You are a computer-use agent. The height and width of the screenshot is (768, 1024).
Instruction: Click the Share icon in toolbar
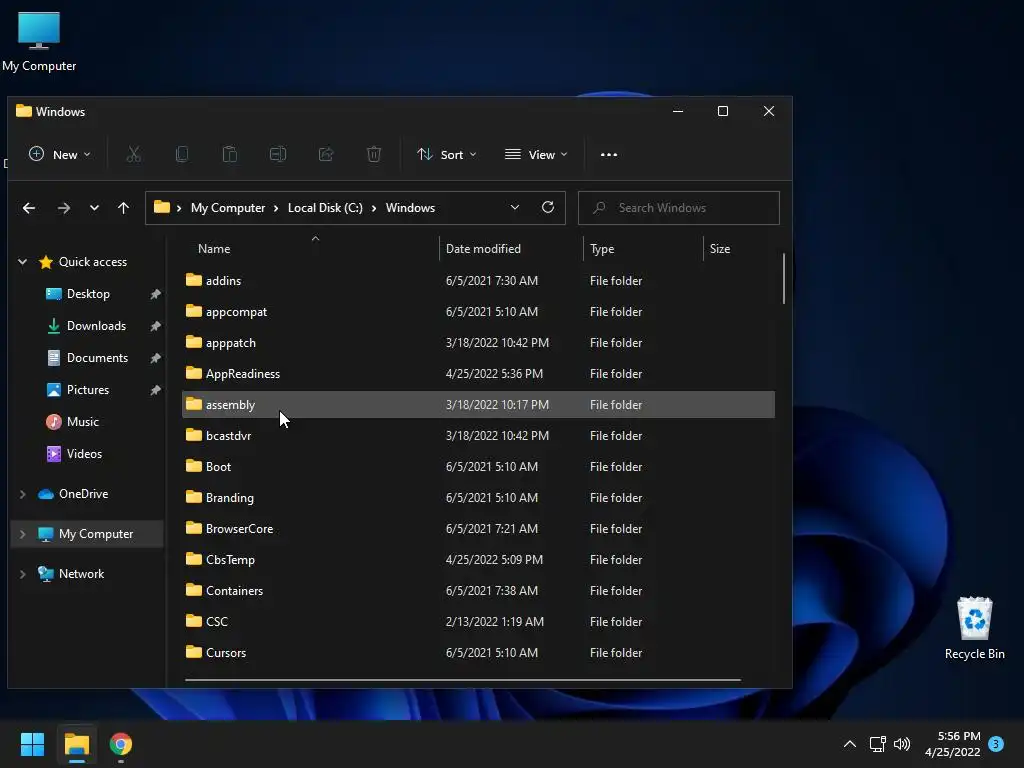(x=326, y=155)
